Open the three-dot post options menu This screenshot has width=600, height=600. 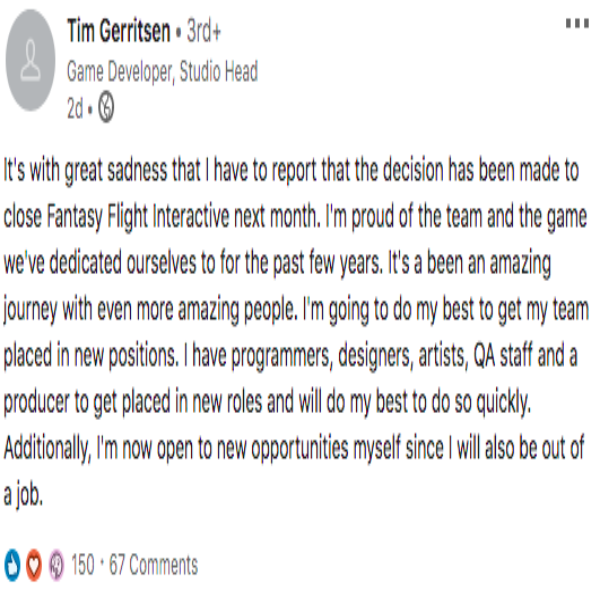tap(577, 24)
